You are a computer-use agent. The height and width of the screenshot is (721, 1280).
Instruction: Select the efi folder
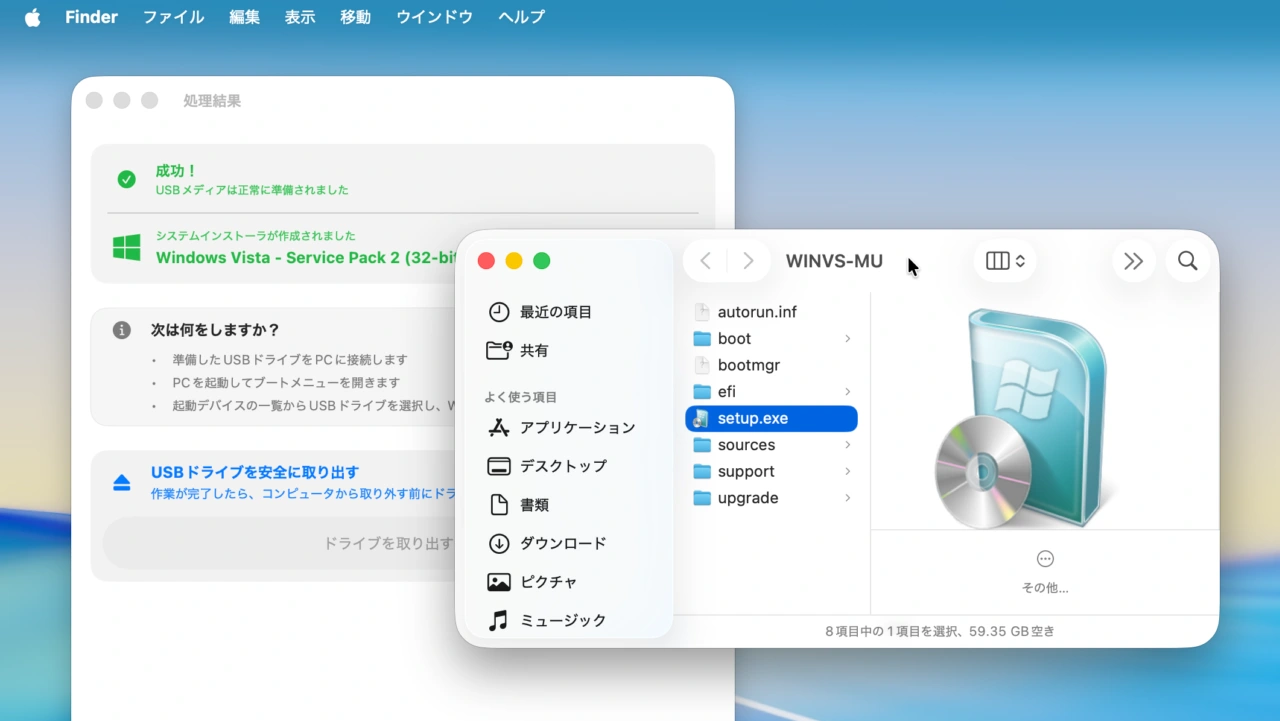[771, 392]
